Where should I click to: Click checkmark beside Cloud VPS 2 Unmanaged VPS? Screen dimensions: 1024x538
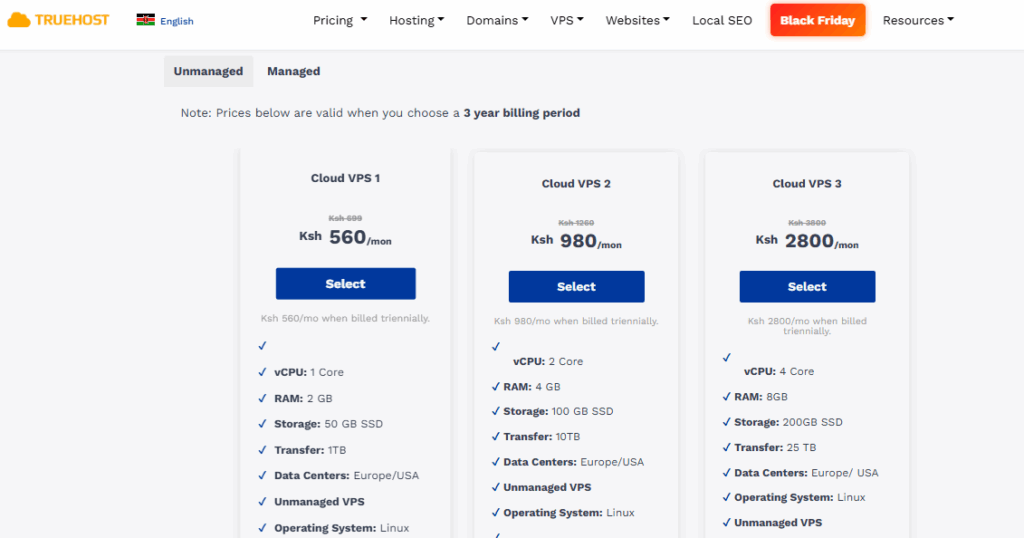pyautogui.click(x=495, y=487)
